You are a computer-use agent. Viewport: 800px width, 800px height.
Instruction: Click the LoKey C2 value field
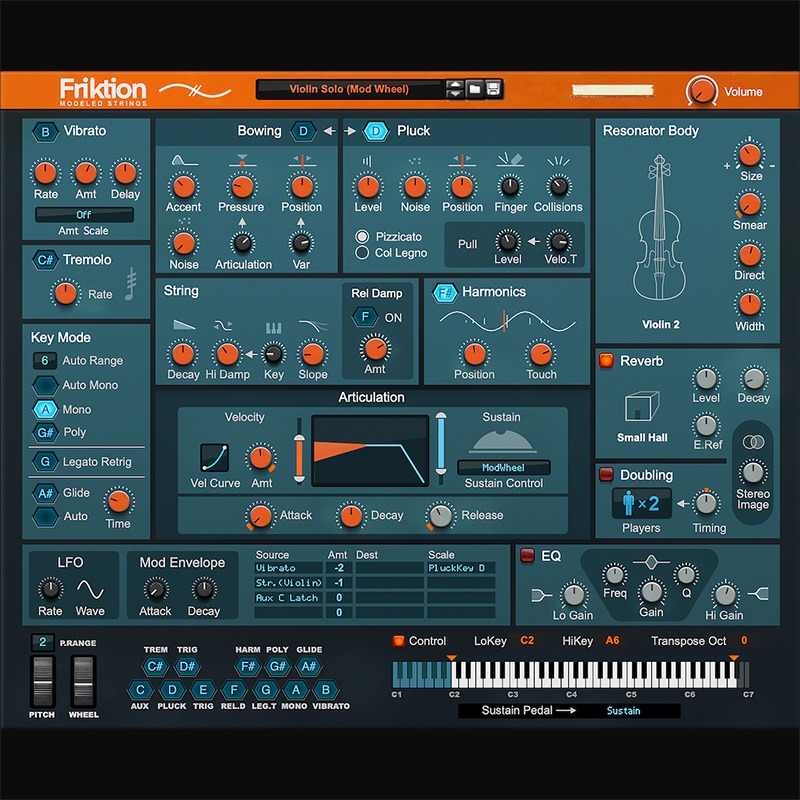tap(527, 640)
